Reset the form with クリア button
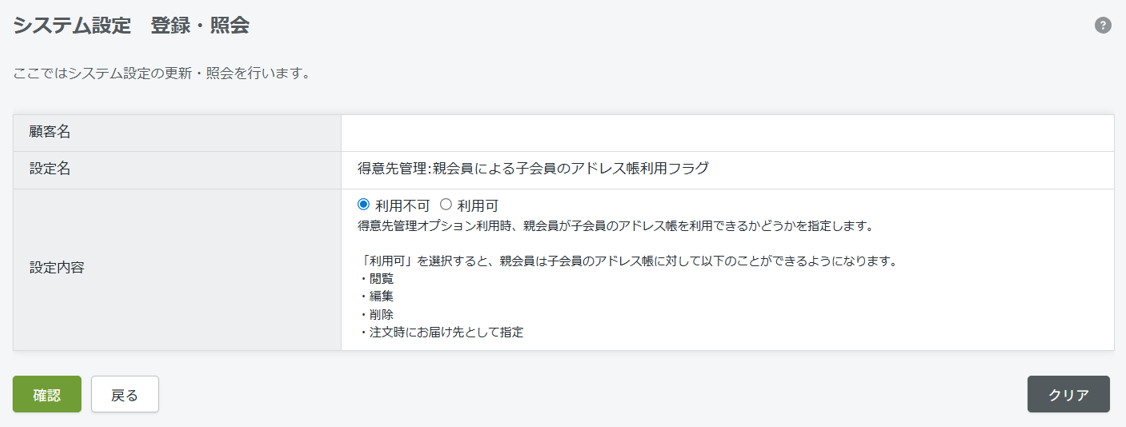 click(x=1069, y=394)
